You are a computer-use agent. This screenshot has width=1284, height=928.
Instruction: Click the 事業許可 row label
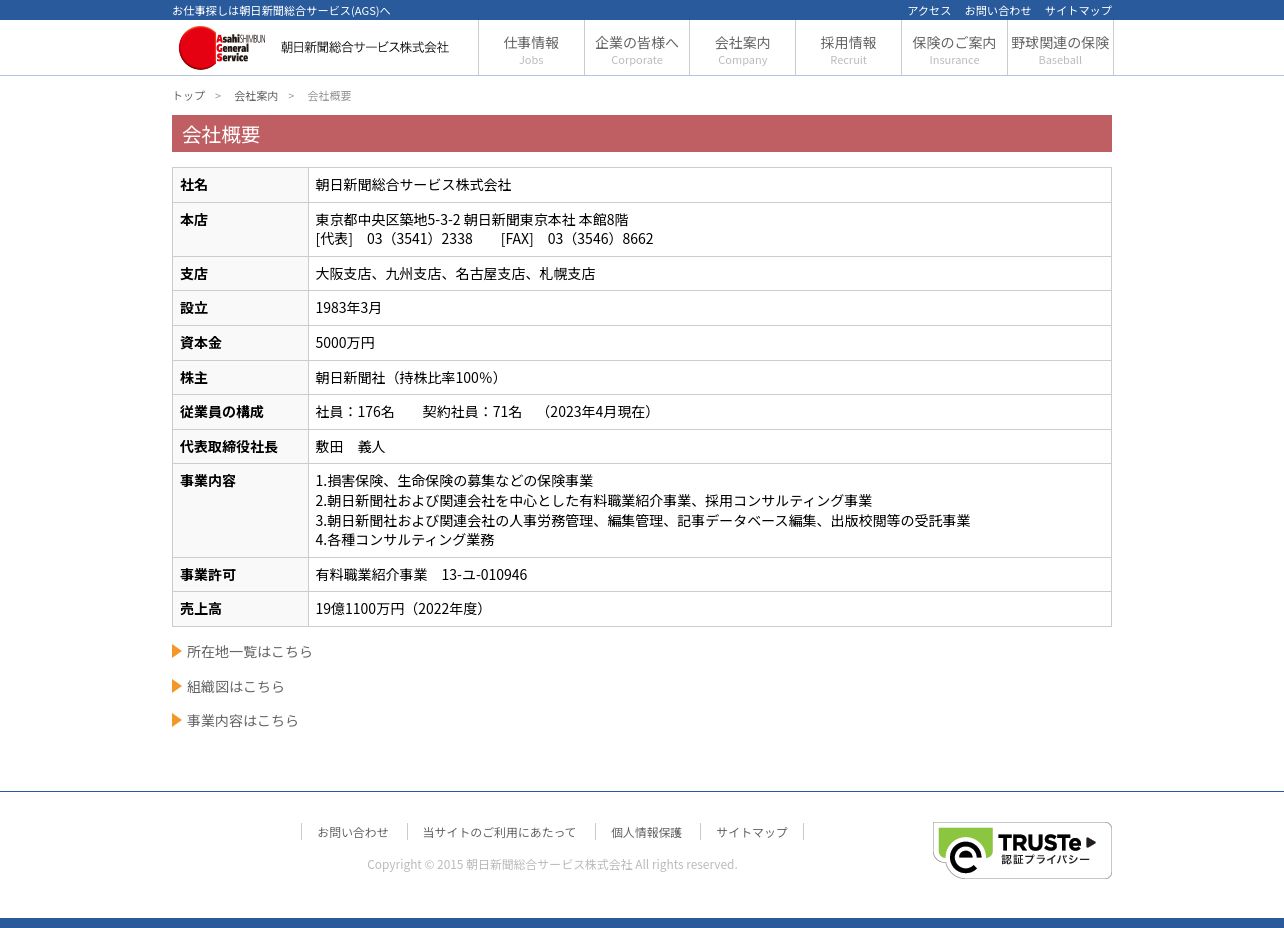[208, 575]
